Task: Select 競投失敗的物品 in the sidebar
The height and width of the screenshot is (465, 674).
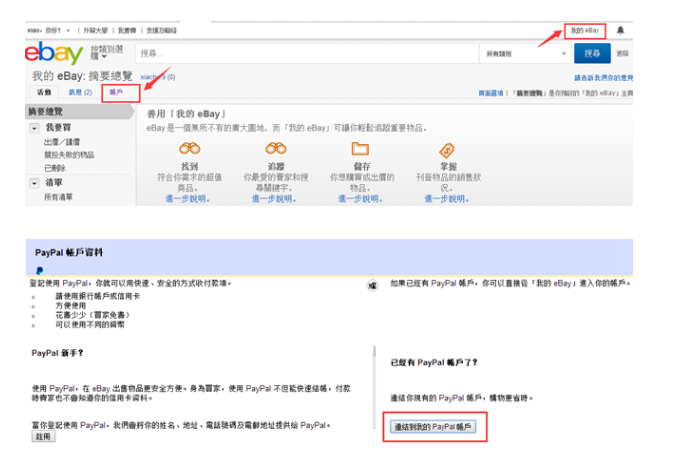Action: click(x=69, y=155)
